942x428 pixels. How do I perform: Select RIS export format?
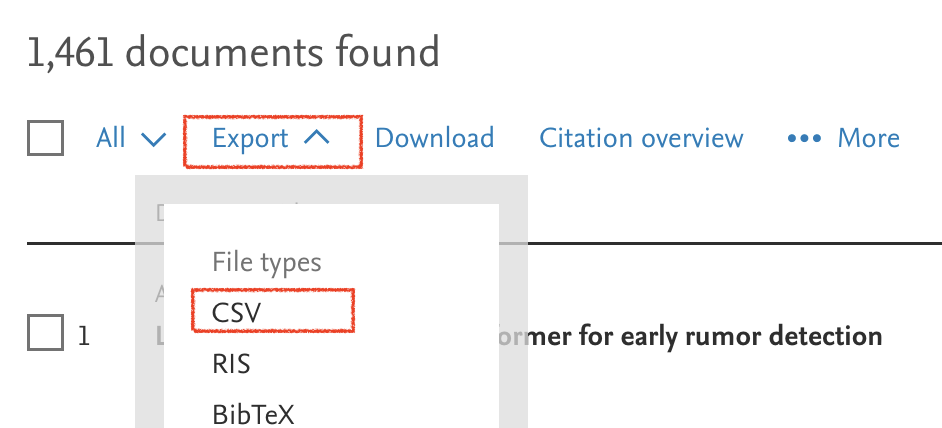pyautogui.click(x=231, y=364)
